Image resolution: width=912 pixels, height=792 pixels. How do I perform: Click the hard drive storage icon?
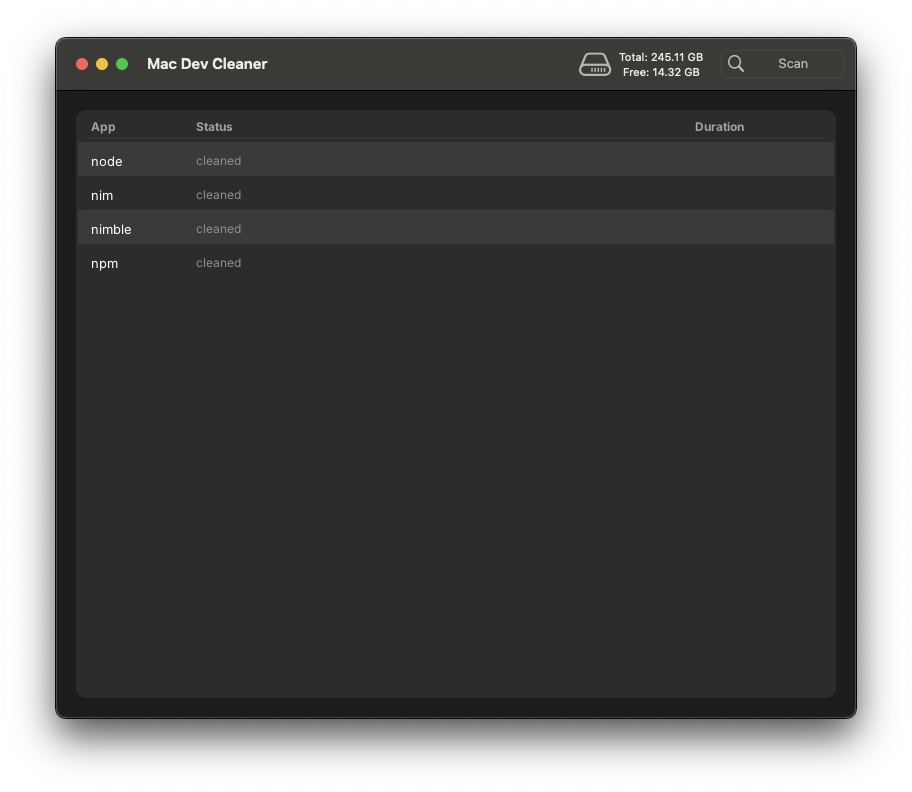(x=595, y=63)
